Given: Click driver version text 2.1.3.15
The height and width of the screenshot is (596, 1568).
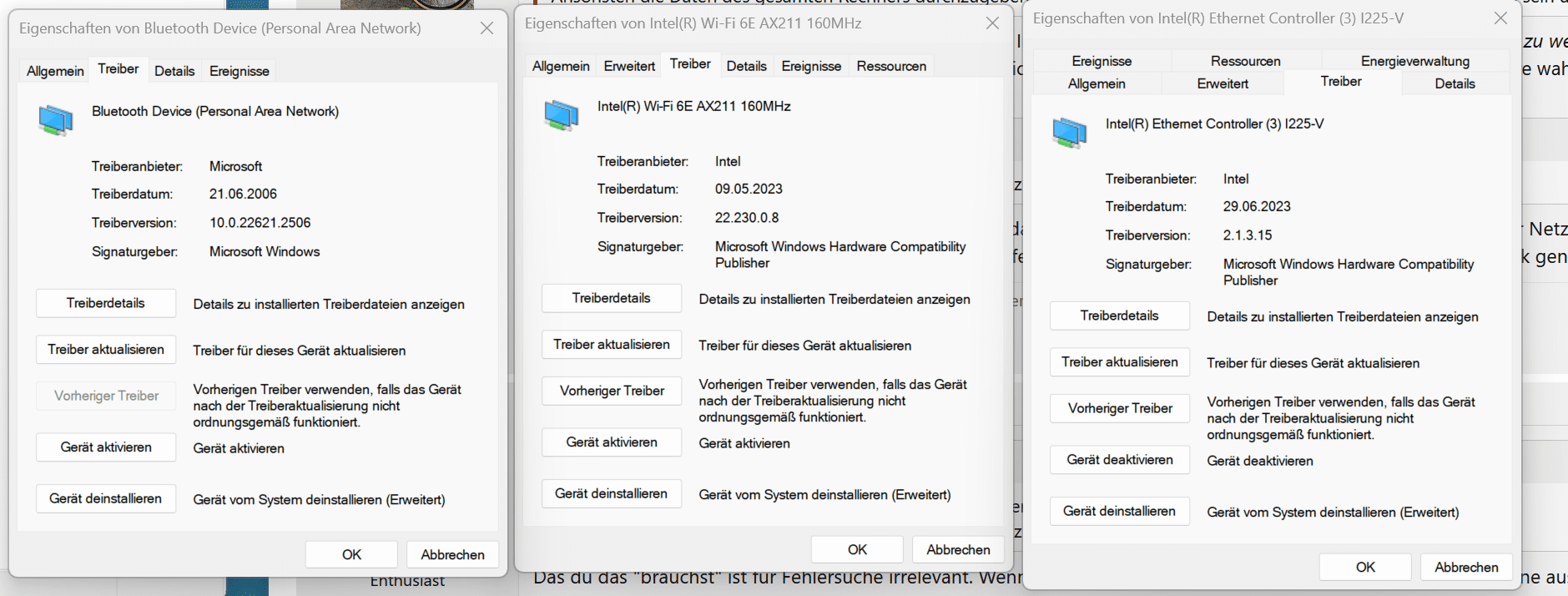Looking at the screenshot, I should pos(1248,235).
